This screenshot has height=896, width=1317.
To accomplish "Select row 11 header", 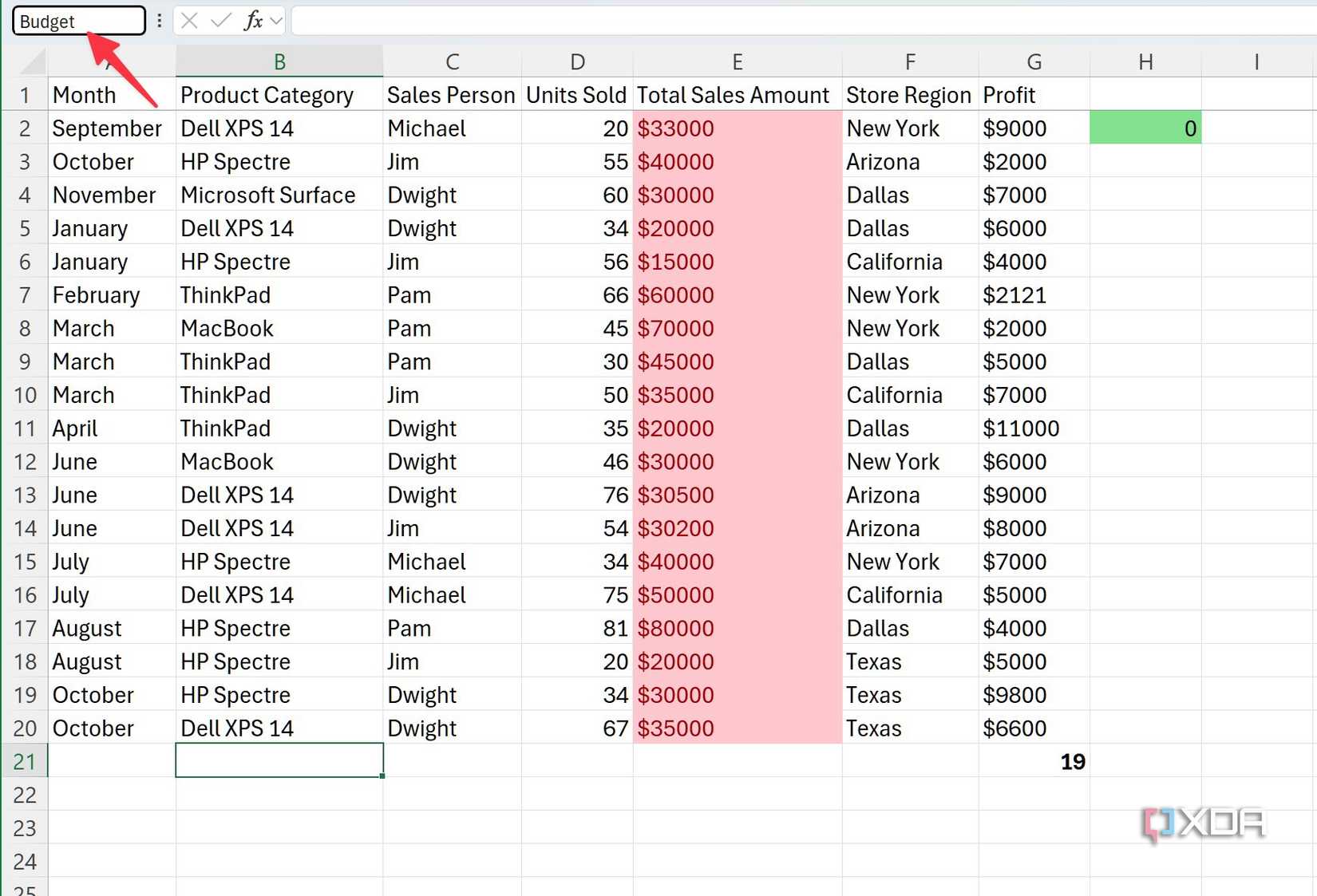I will point(25,428).
